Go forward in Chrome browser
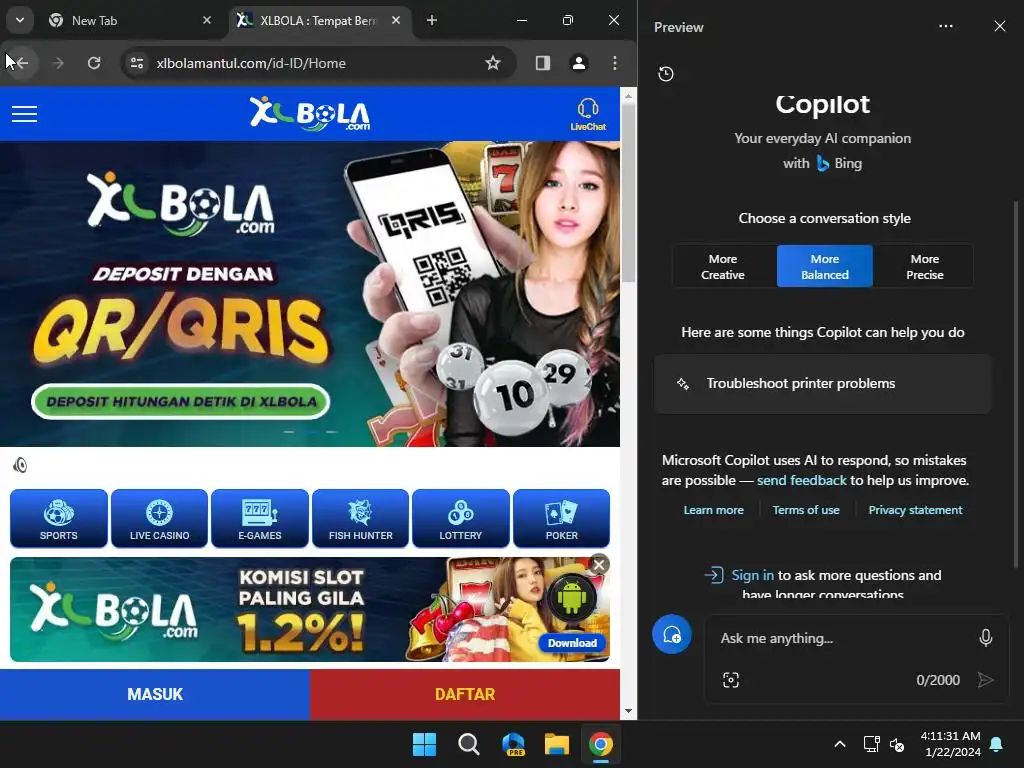This screenshot has width=1024, height=768. point(58,63)
